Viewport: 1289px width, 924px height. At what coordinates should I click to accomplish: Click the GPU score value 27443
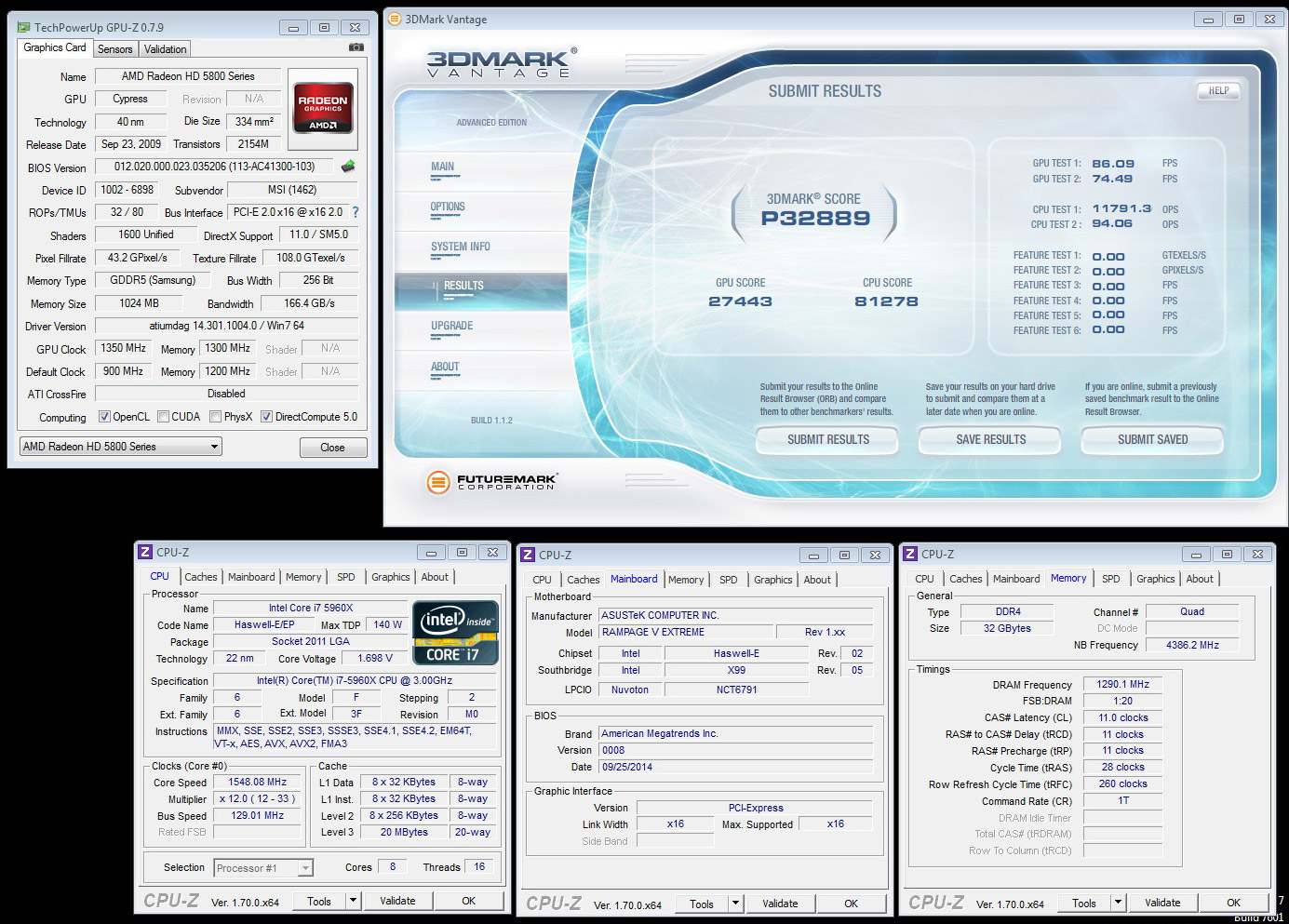coord(740,301)
